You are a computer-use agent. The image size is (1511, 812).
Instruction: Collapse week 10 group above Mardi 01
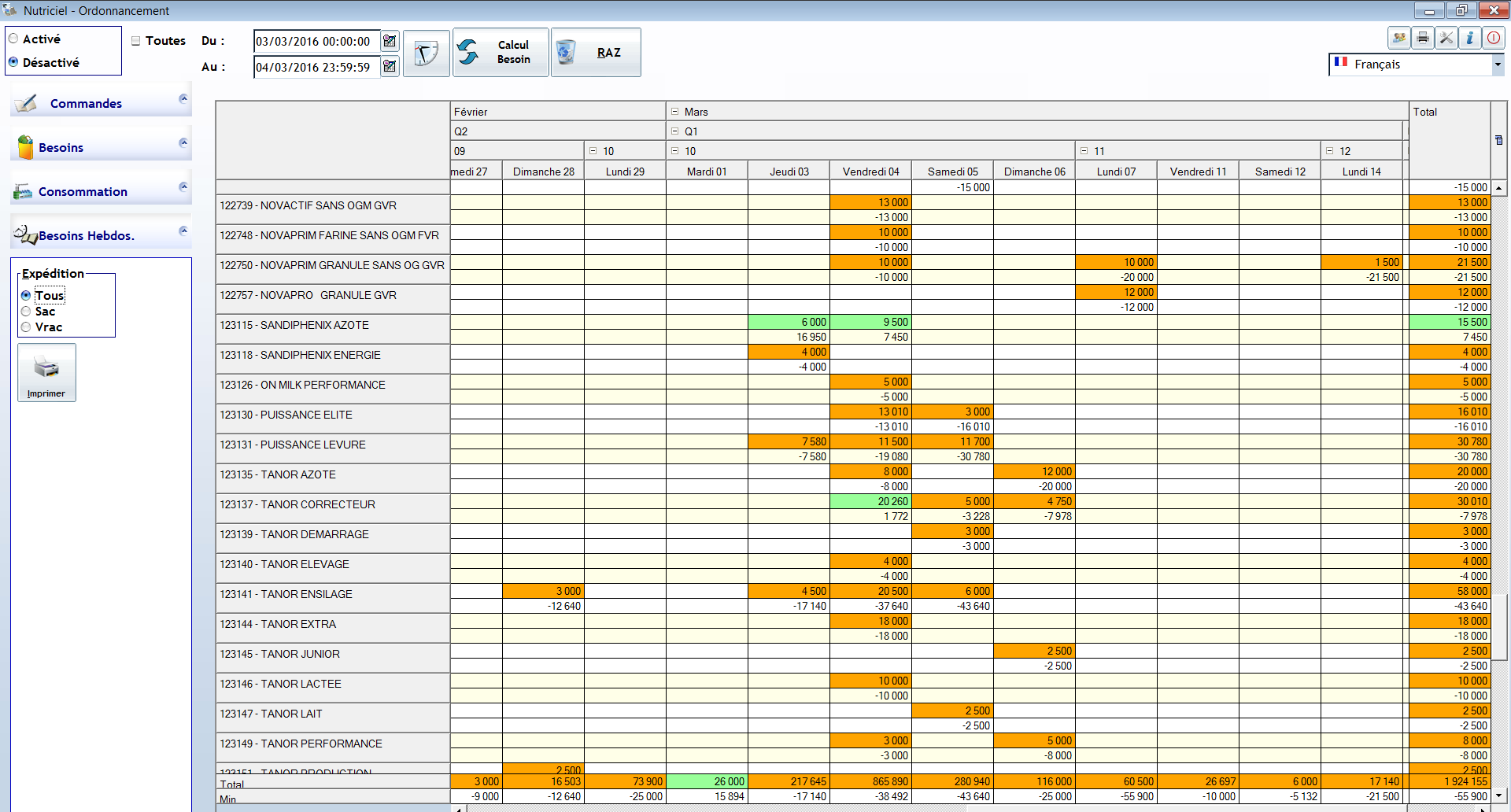pos(674,151)
